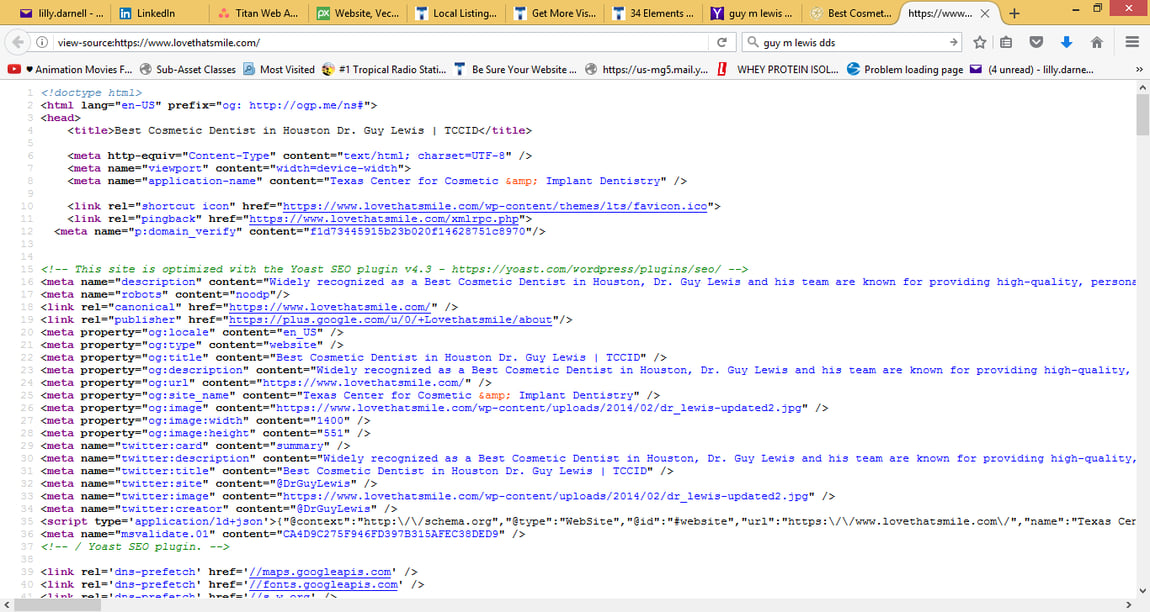Switch to the guy m lewis Yahoo tab

click(752, 13)
